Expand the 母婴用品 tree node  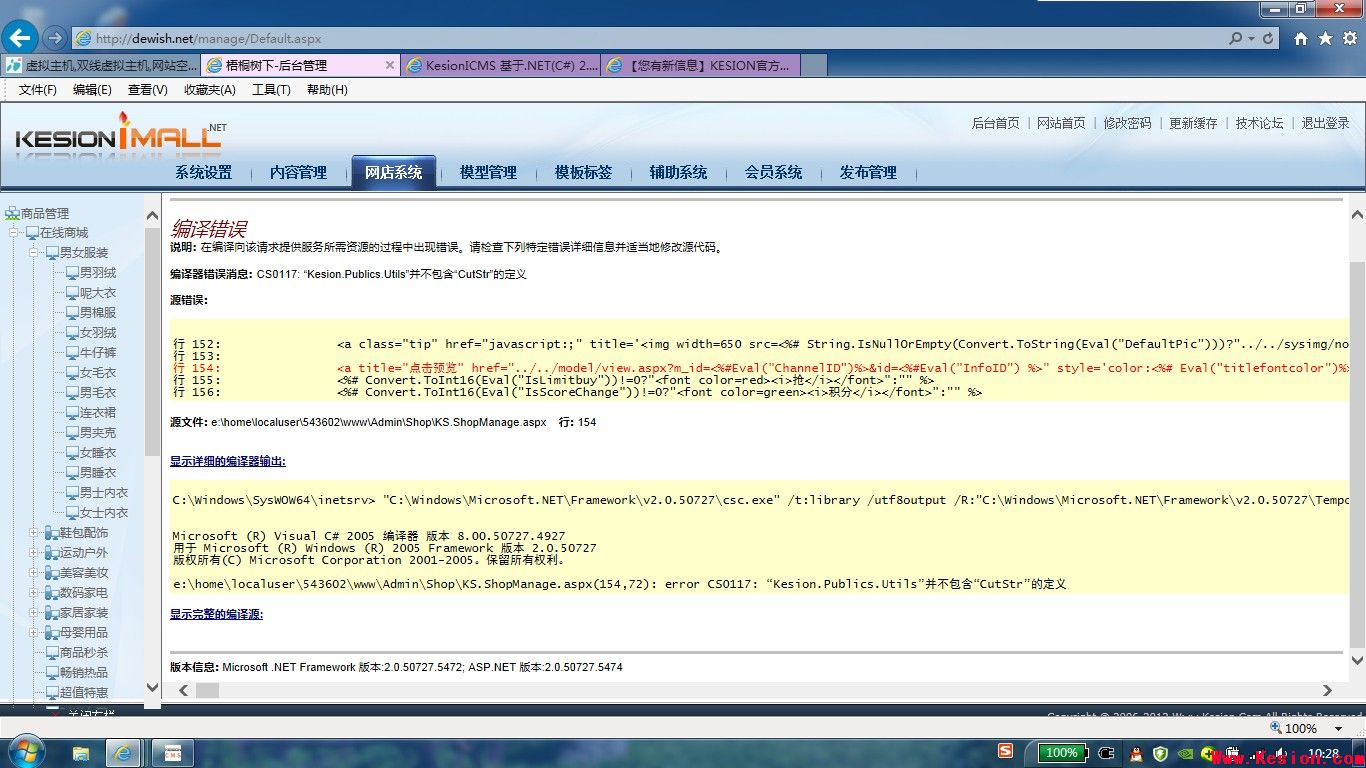pos(34,633)
